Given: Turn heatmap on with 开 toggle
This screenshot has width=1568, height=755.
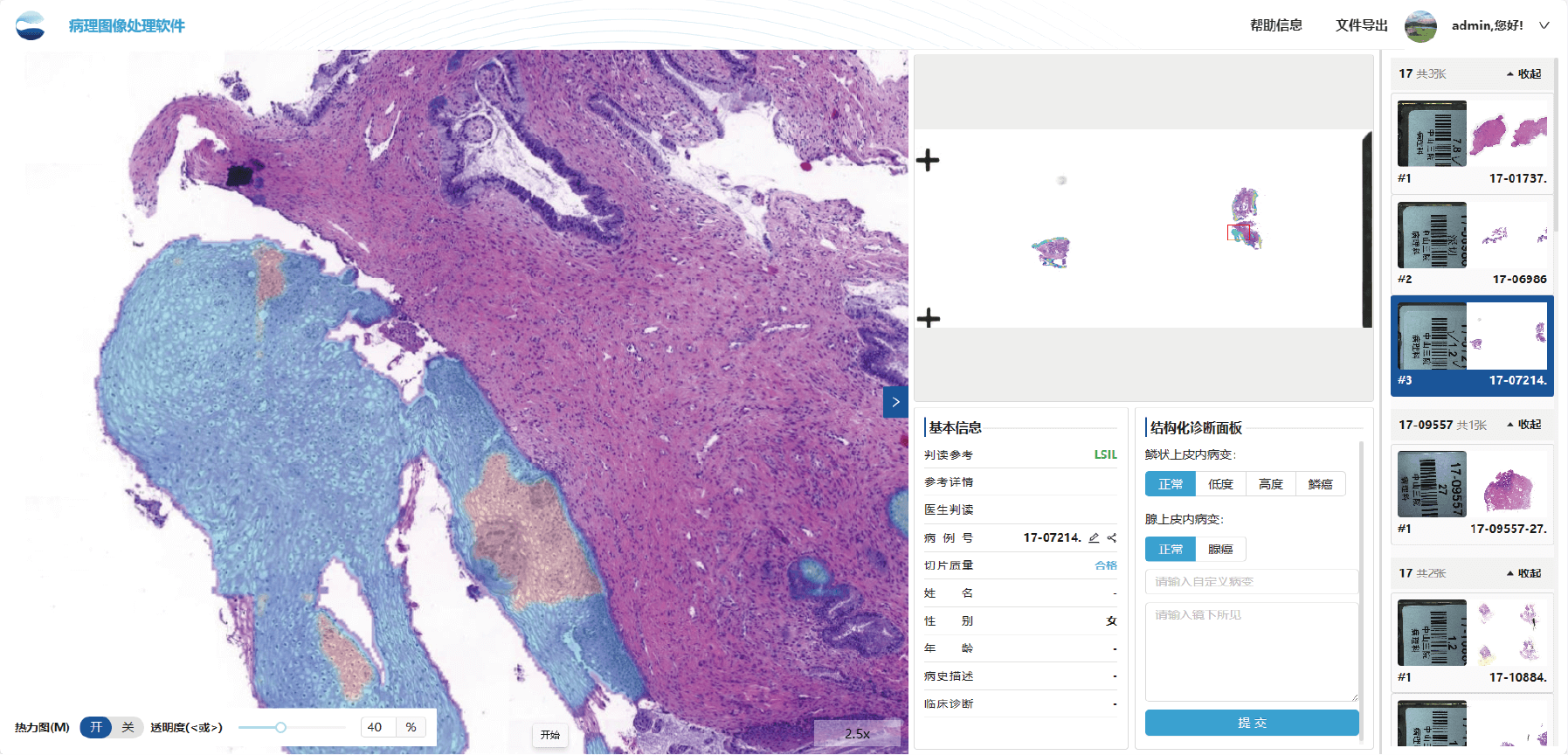Looking at the screenshot, I should tap(96, 727).
